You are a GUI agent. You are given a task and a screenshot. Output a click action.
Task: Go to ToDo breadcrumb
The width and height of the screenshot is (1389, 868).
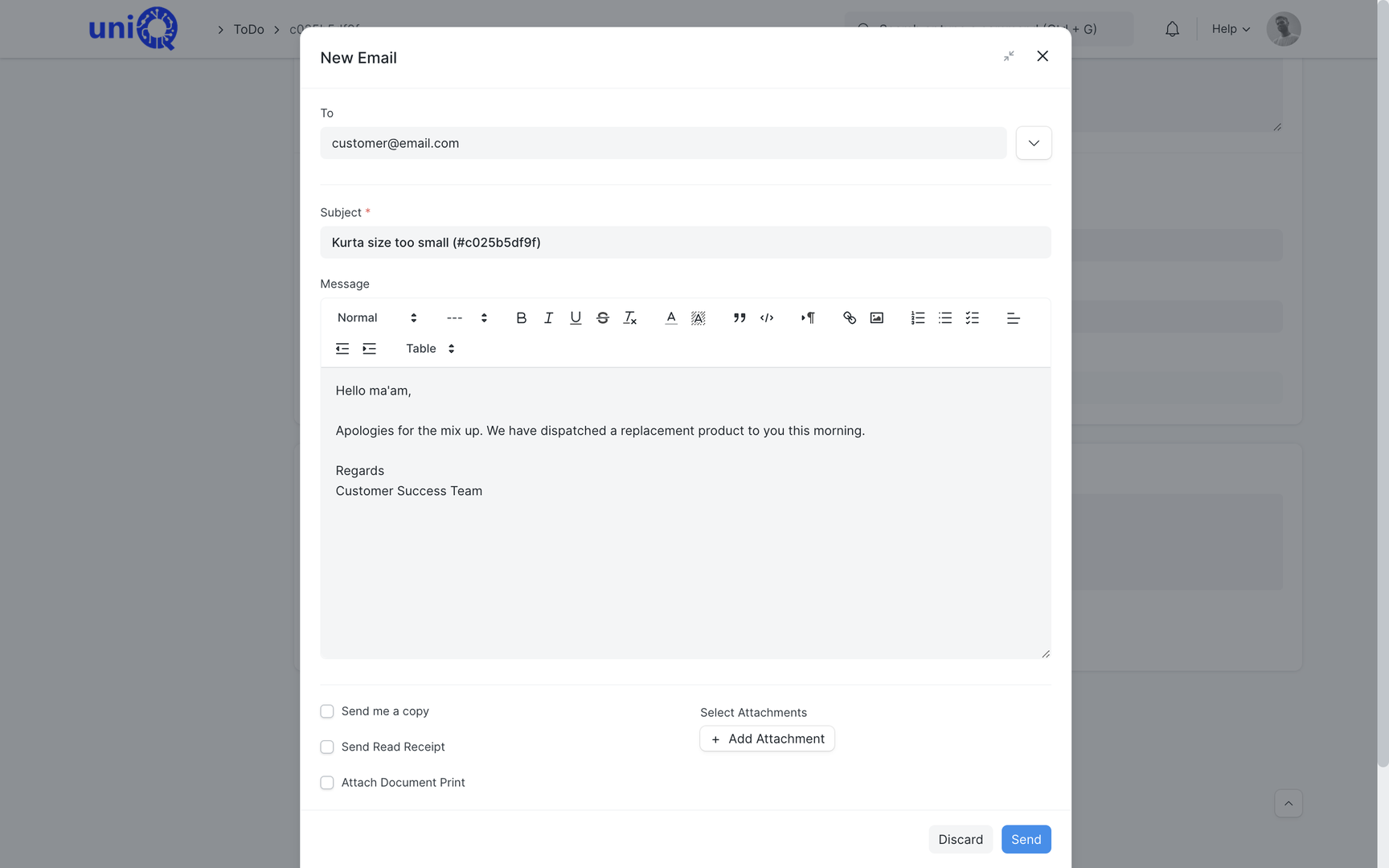tap(248, 29)
